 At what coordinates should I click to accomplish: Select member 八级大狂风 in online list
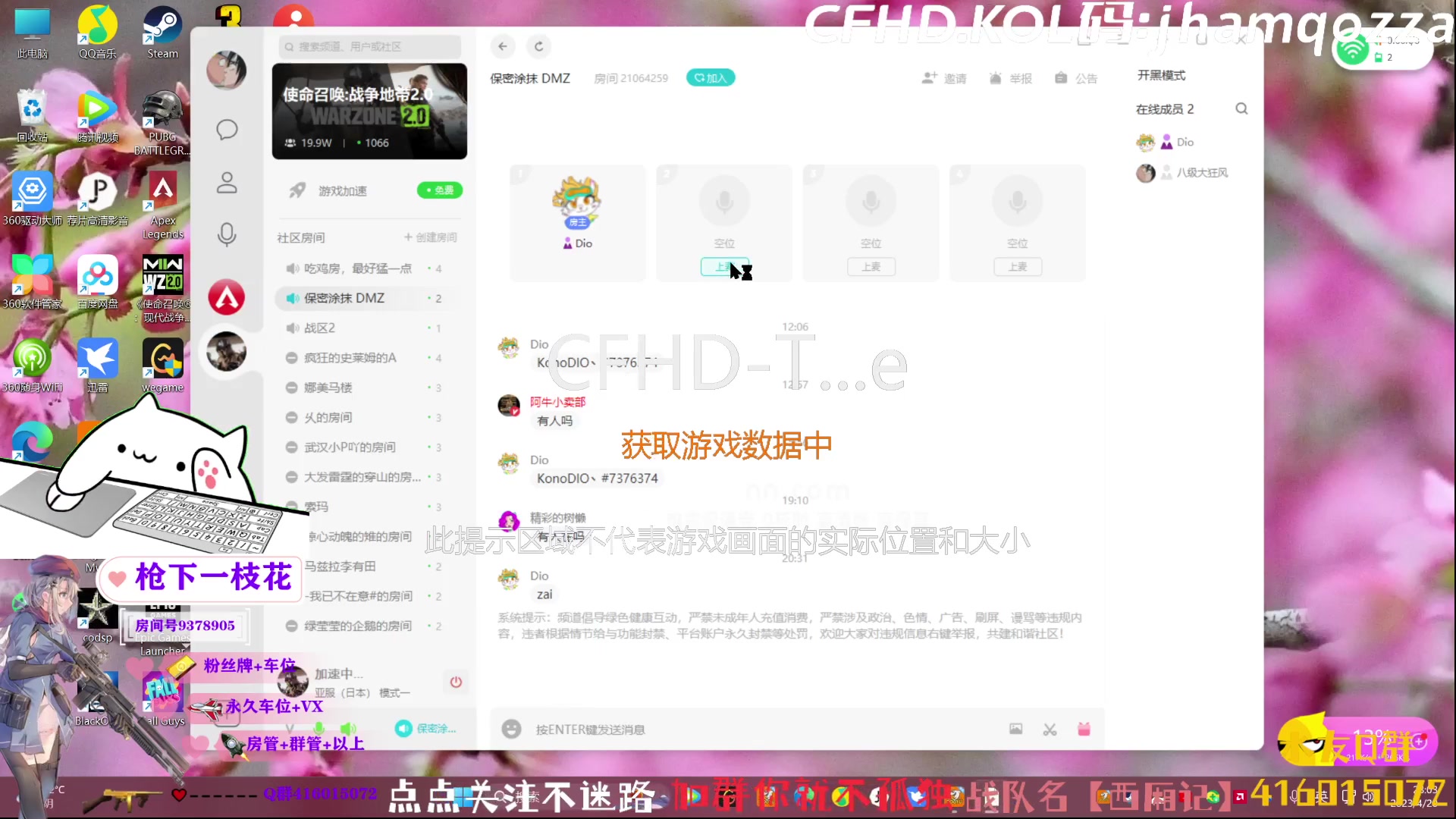click(1183, 173)
